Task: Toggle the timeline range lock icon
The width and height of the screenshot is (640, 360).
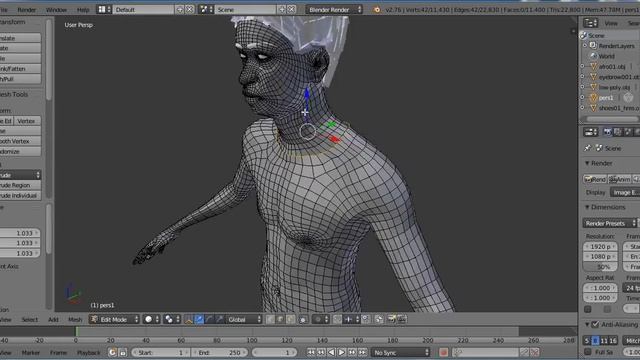Action: pos(122,352)
